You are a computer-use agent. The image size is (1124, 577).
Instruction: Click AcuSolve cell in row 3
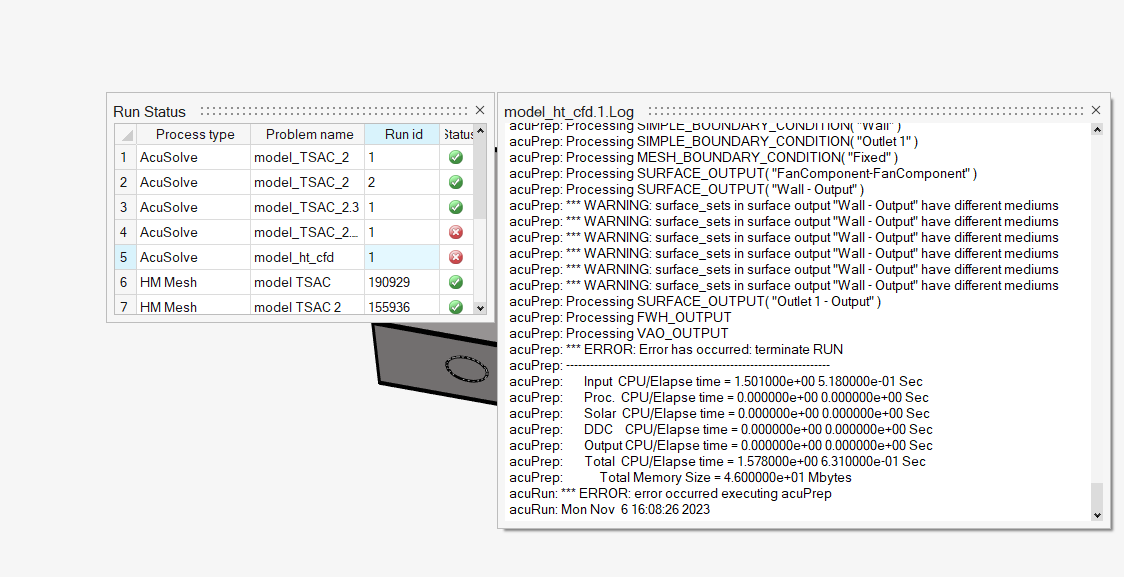193,207
